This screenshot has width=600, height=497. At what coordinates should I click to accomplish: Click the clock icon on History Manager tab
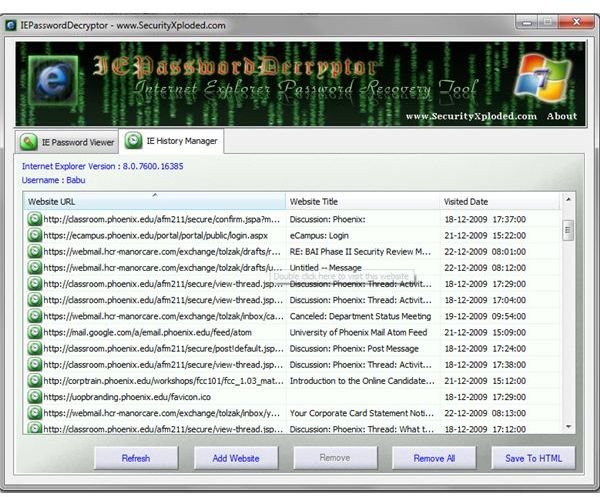[133, 141]
